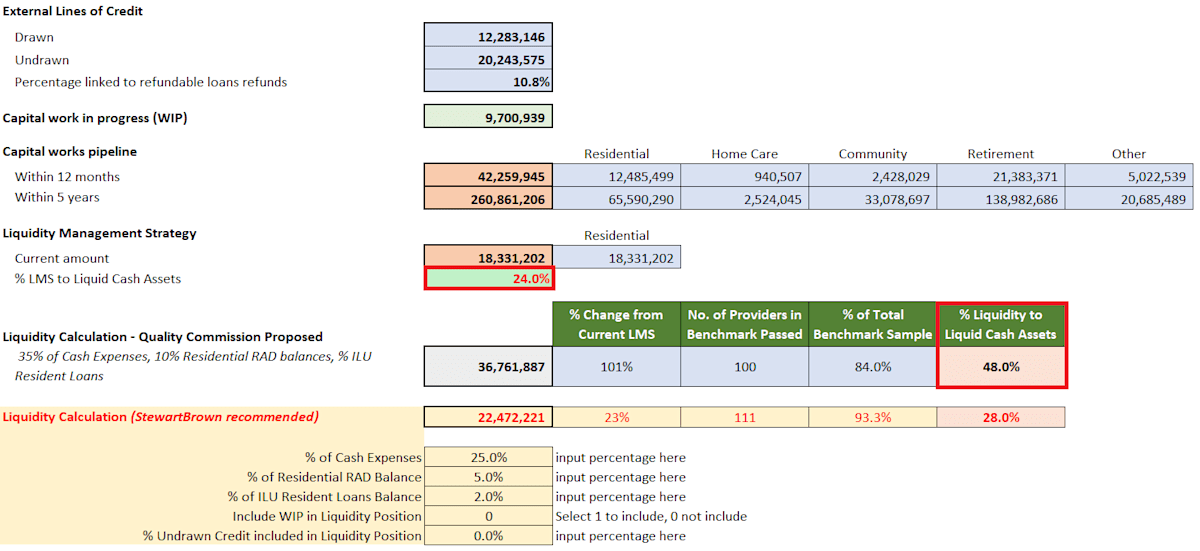Click the % Undrawn Credit input cell
Viewport: 1200px width, 551px height.
(x=488, y=536)
